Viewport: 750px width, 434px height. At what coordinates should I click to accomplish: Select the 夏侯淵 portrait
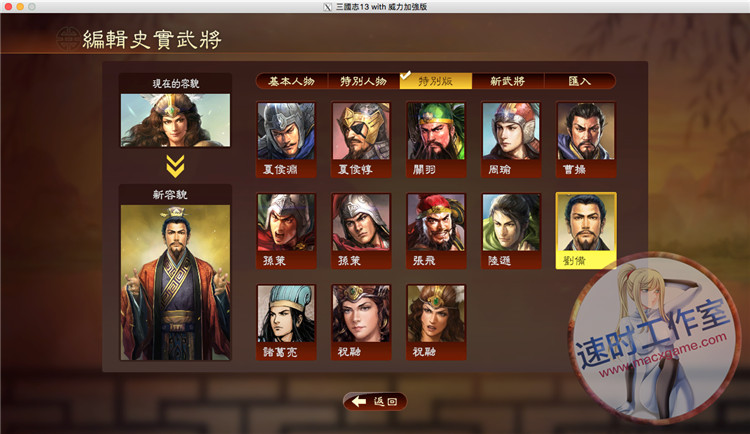[286, 139]
